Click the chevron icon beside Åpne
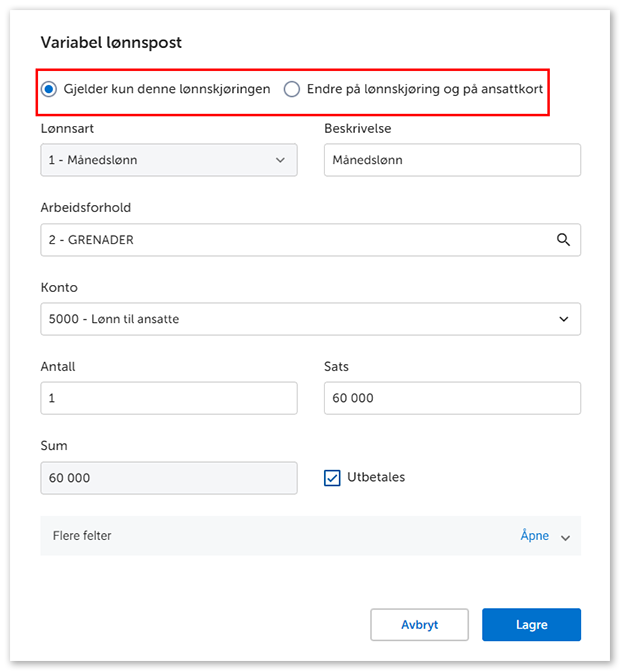The height and width of the screenshot is (671, 620). [x=565, y=537]
